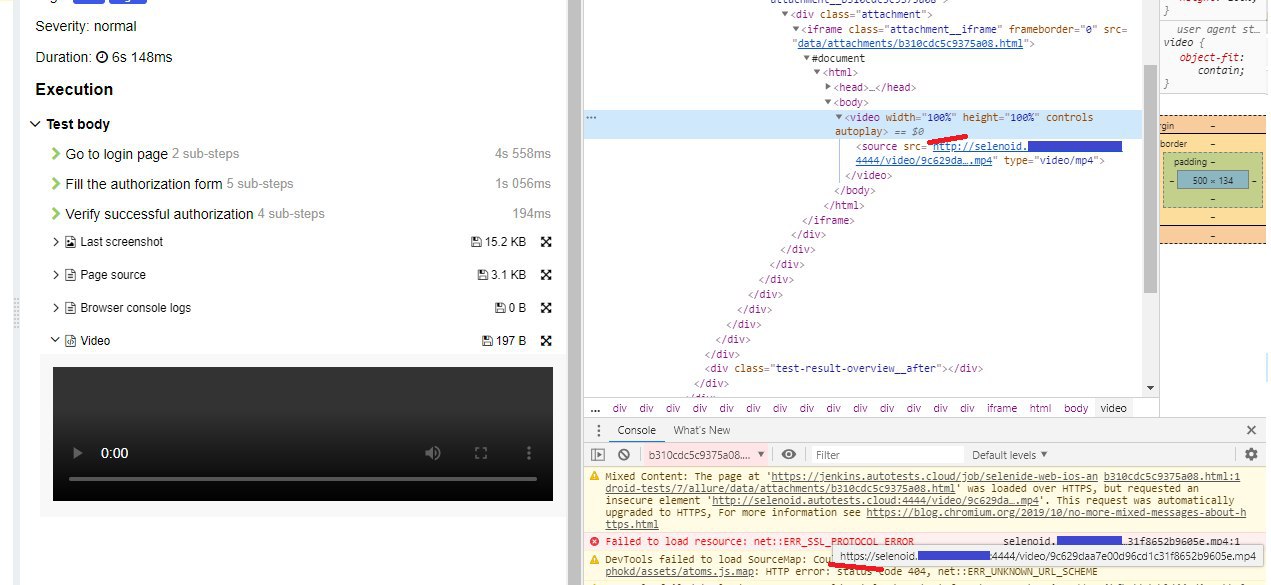Screen dimensions: 1271x585
Task: Show the console sidebar panel
Action: coord(598,454)
